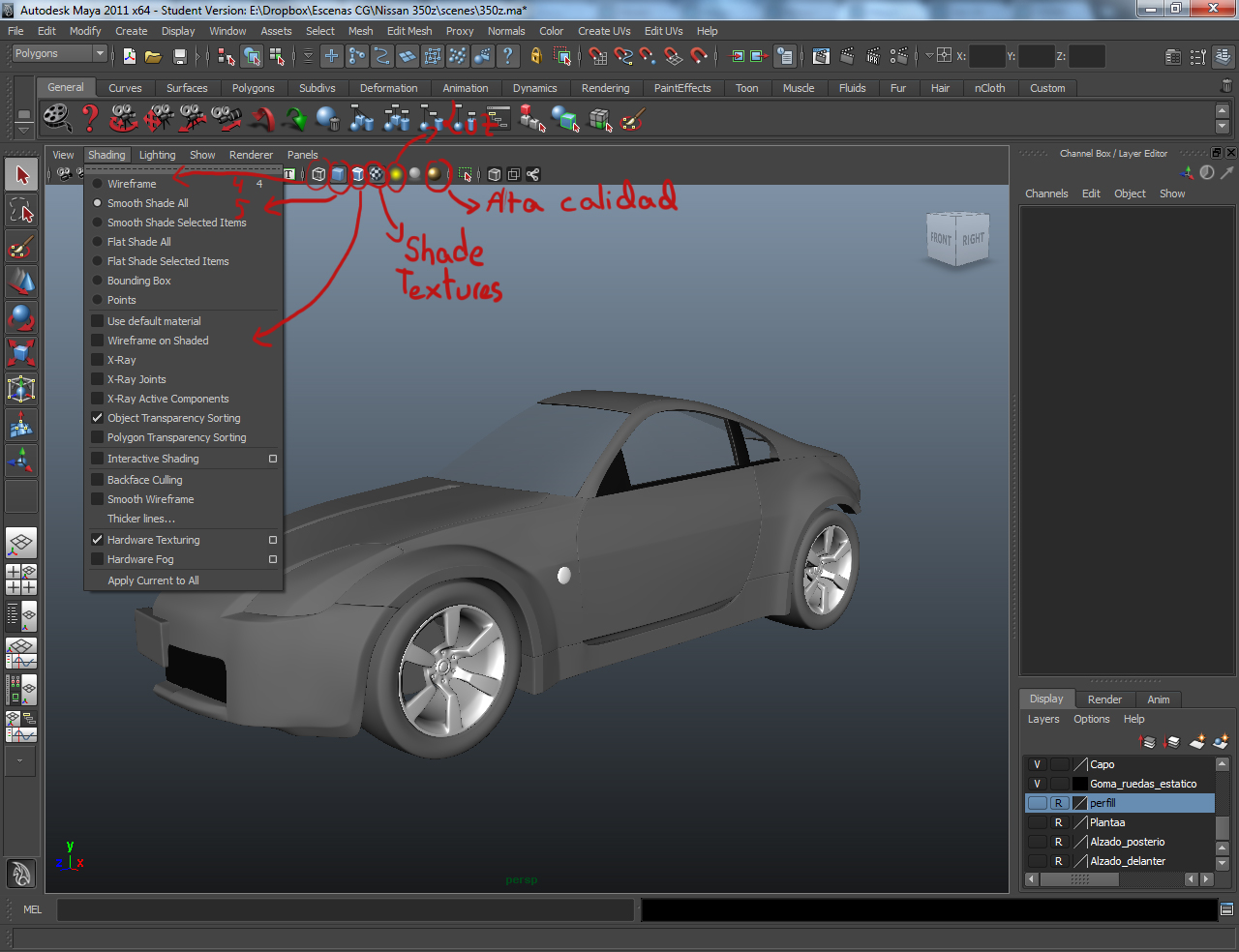The height and width of the screenshot is (952, 1239).
Task: Open Hardware Fog options box
Action: (273, 559)
